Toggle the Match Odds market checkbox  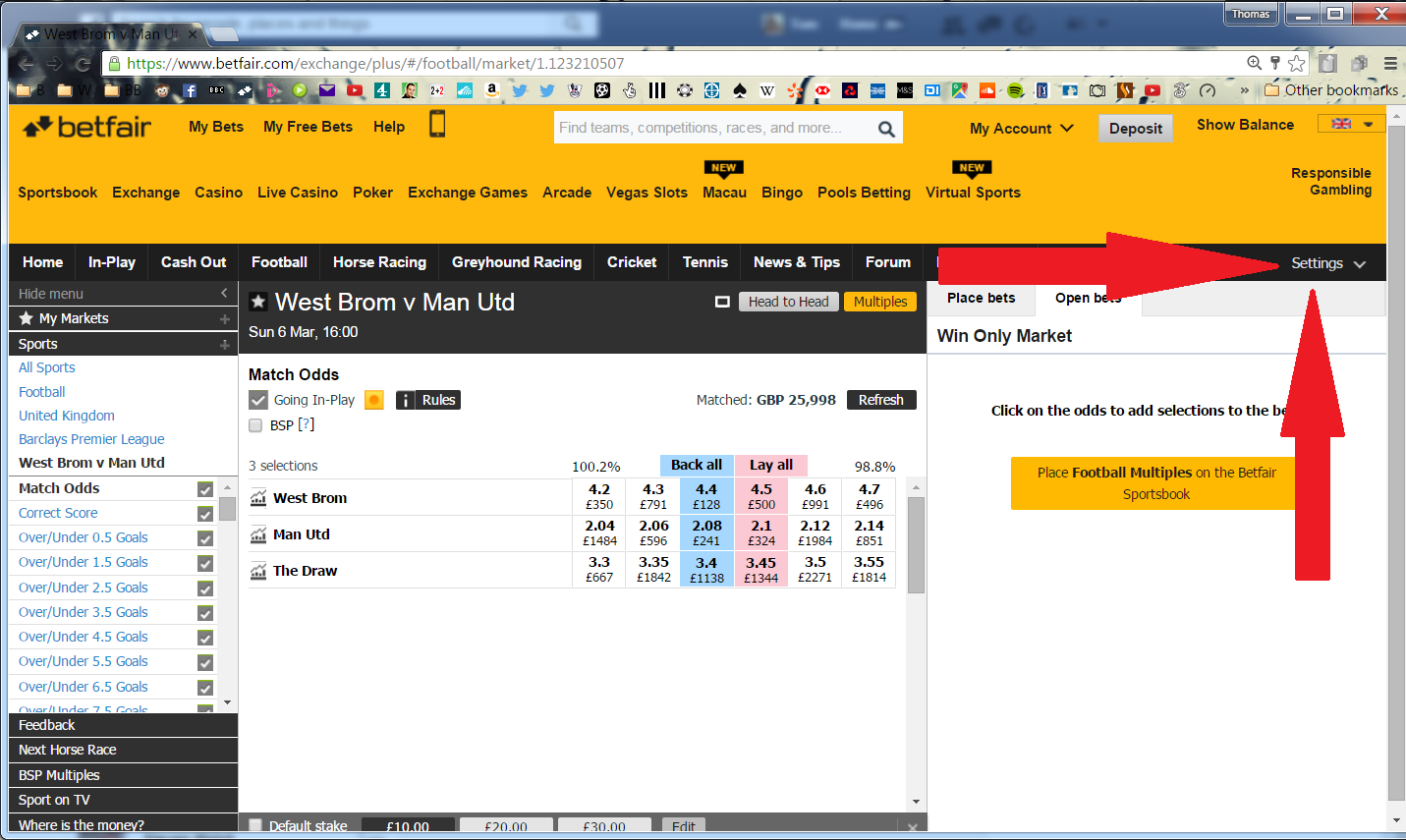[x=205, y=489]
